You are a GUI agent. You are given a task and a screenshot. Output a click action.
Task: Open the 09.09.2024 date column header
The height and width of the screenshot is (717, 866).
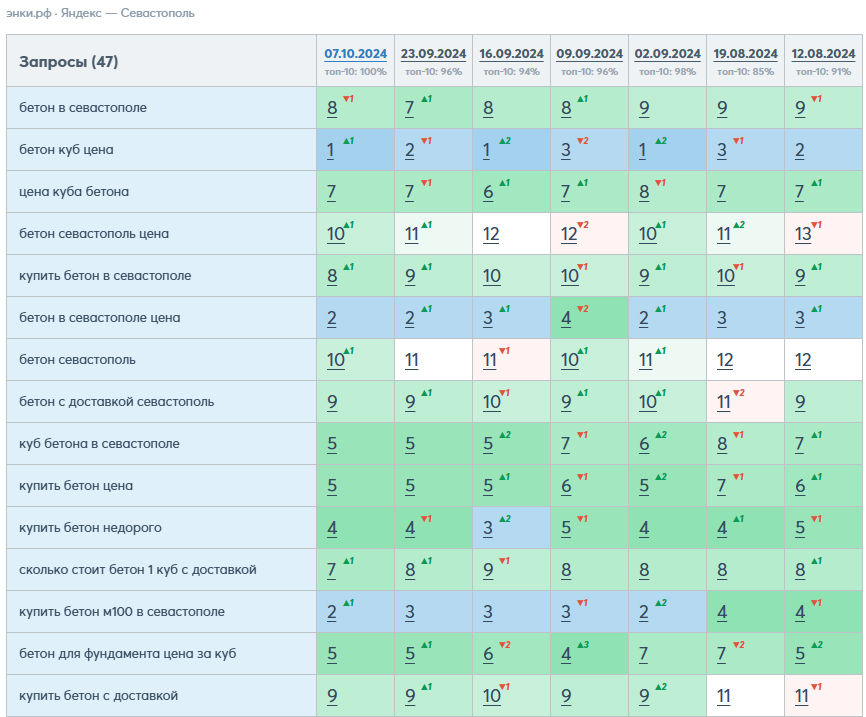tap(589, 54)
